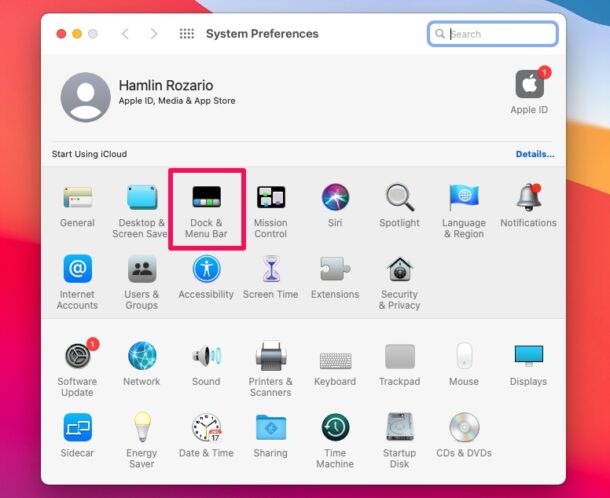This screenshot has height=498, width=610.
Task: Click the magnifier icon in search field
Action: coord(440,34)
